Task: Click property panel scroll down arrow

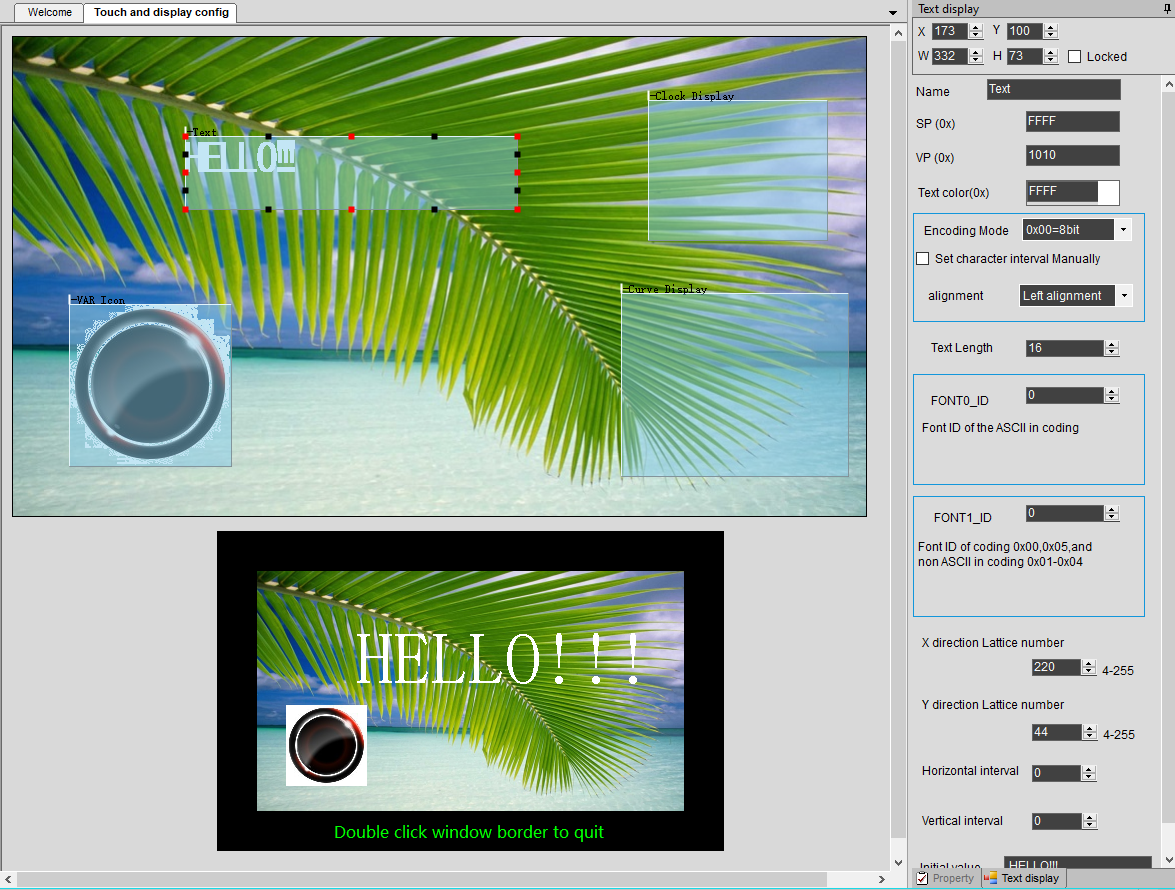Action: (x=1168, y=860)
